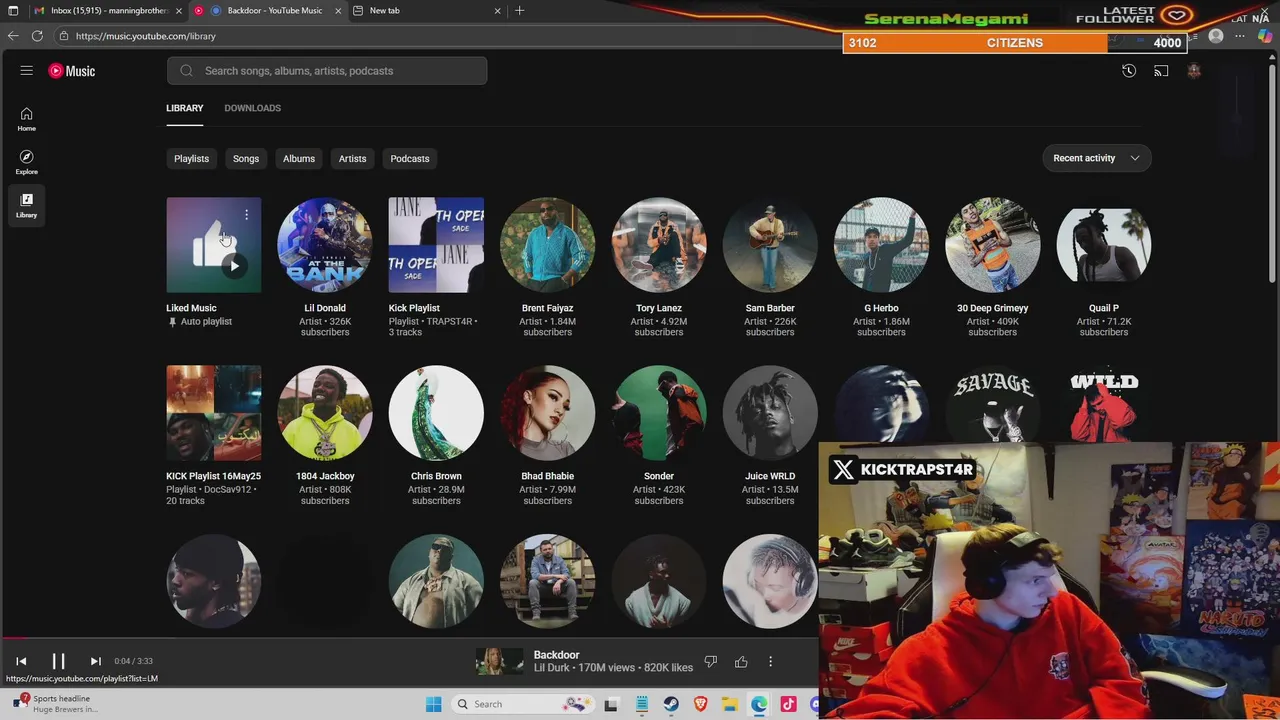Open the Liked Music title link
1280x720 pixels.
[191, 308]
